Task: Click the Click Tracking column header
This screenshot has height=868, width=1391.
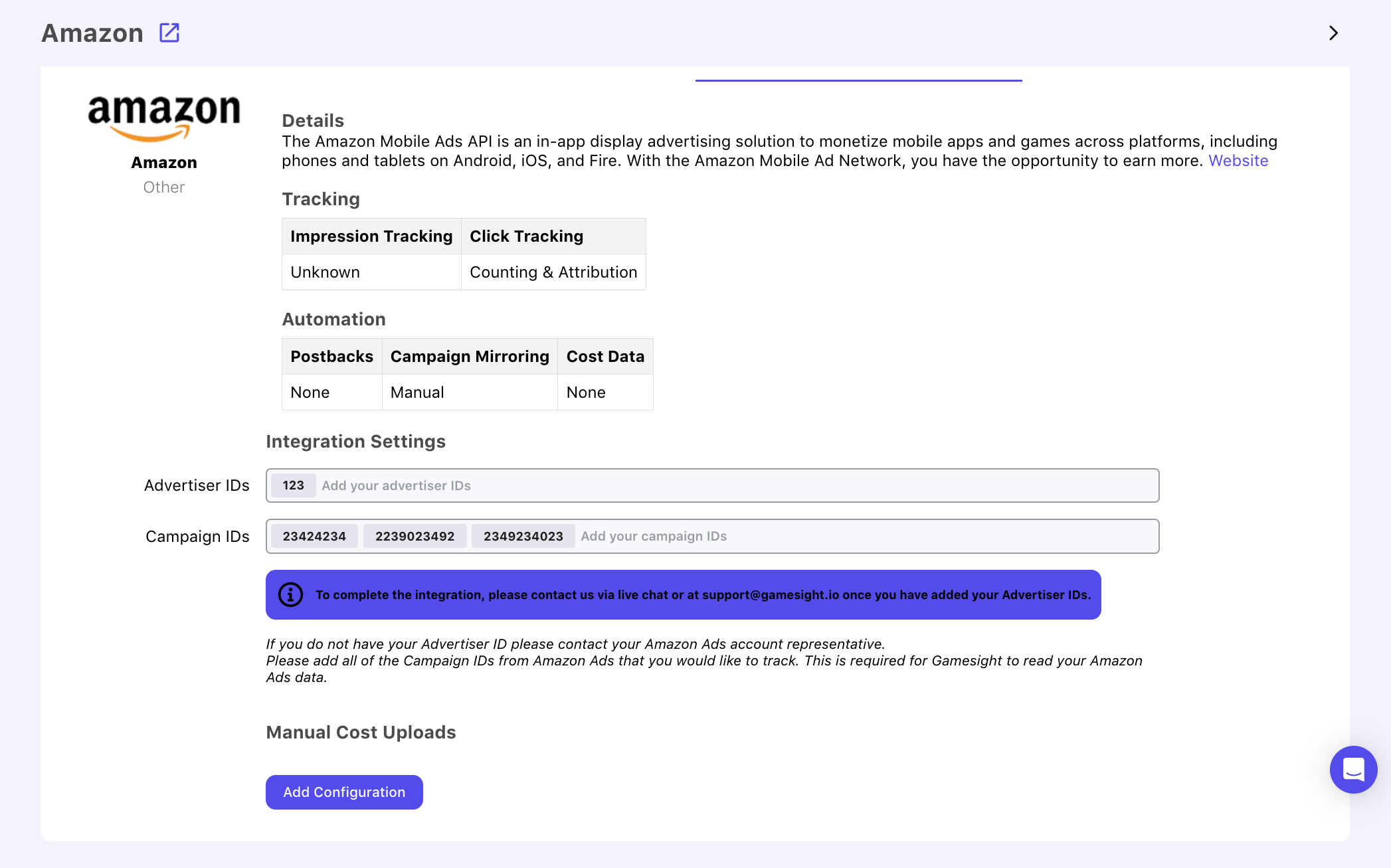Action: pos(553,236)
